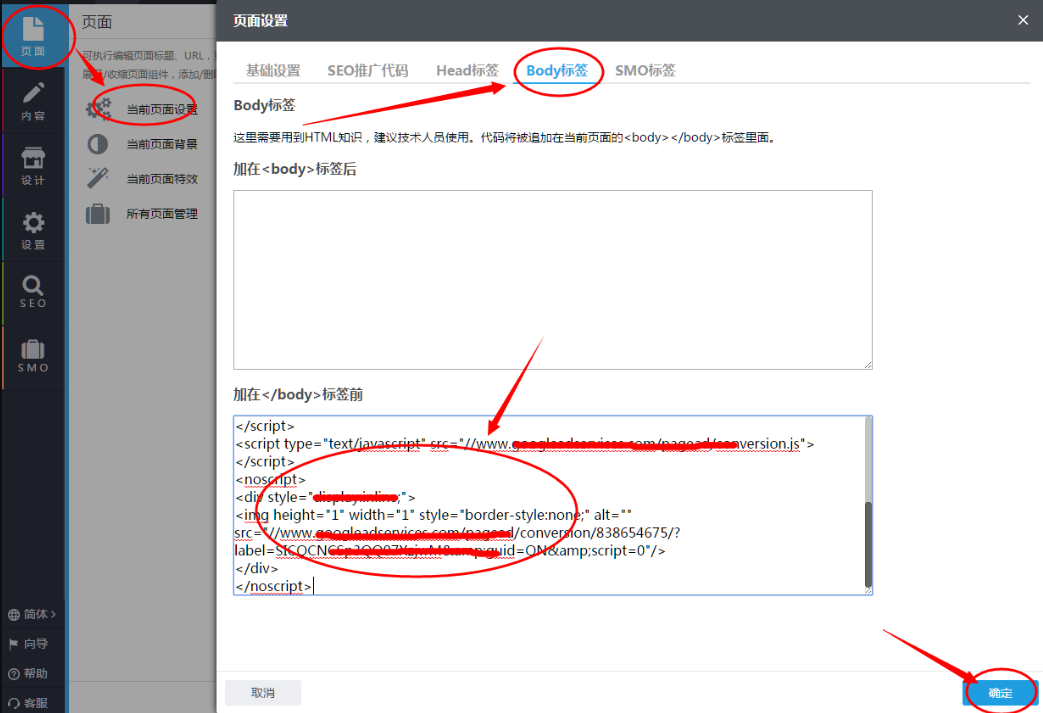Open 所有页面管理 page management item
The height and width of the screenshot is (713, 1043).
[160, 213]
